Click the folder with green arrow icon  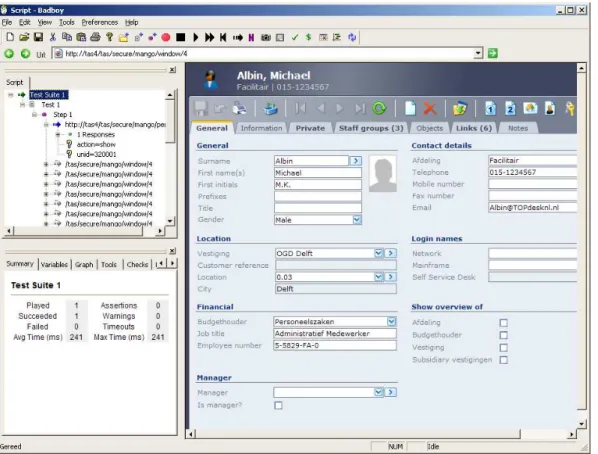coord(460,109)
